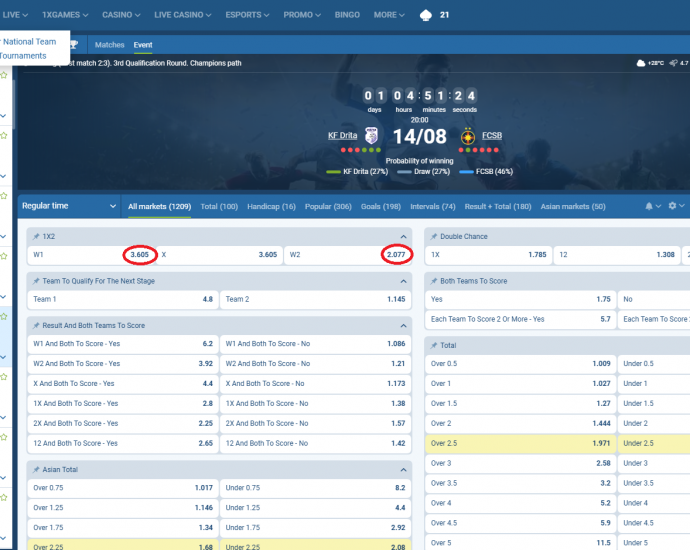This screenshot has height=550, width=690.
Task: Pin the Both Teams To Score market
Action: pos(434,281)
